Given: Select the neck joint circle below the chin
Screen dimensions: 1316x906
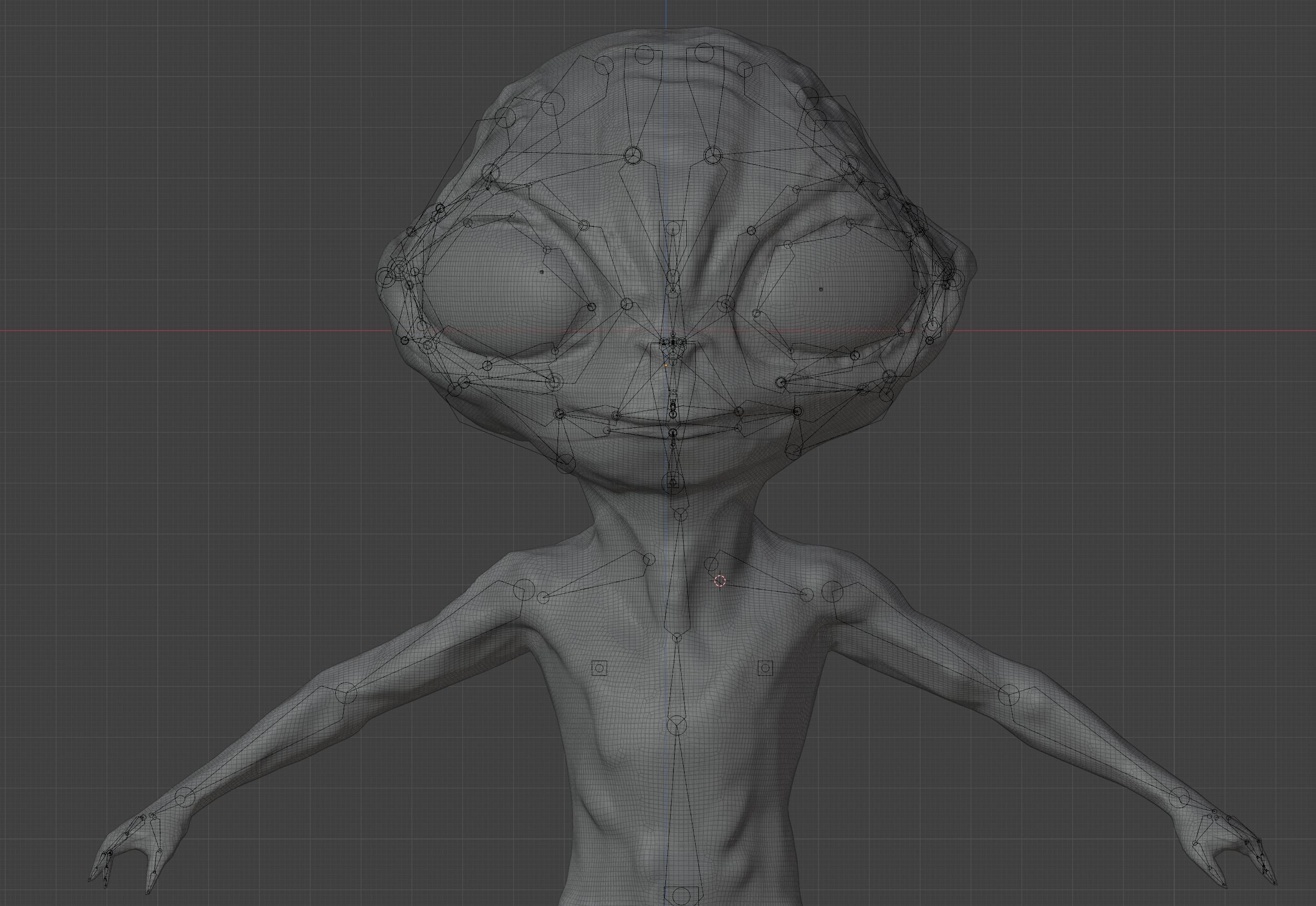Looking at the screenshot, I should pos(680,515).
